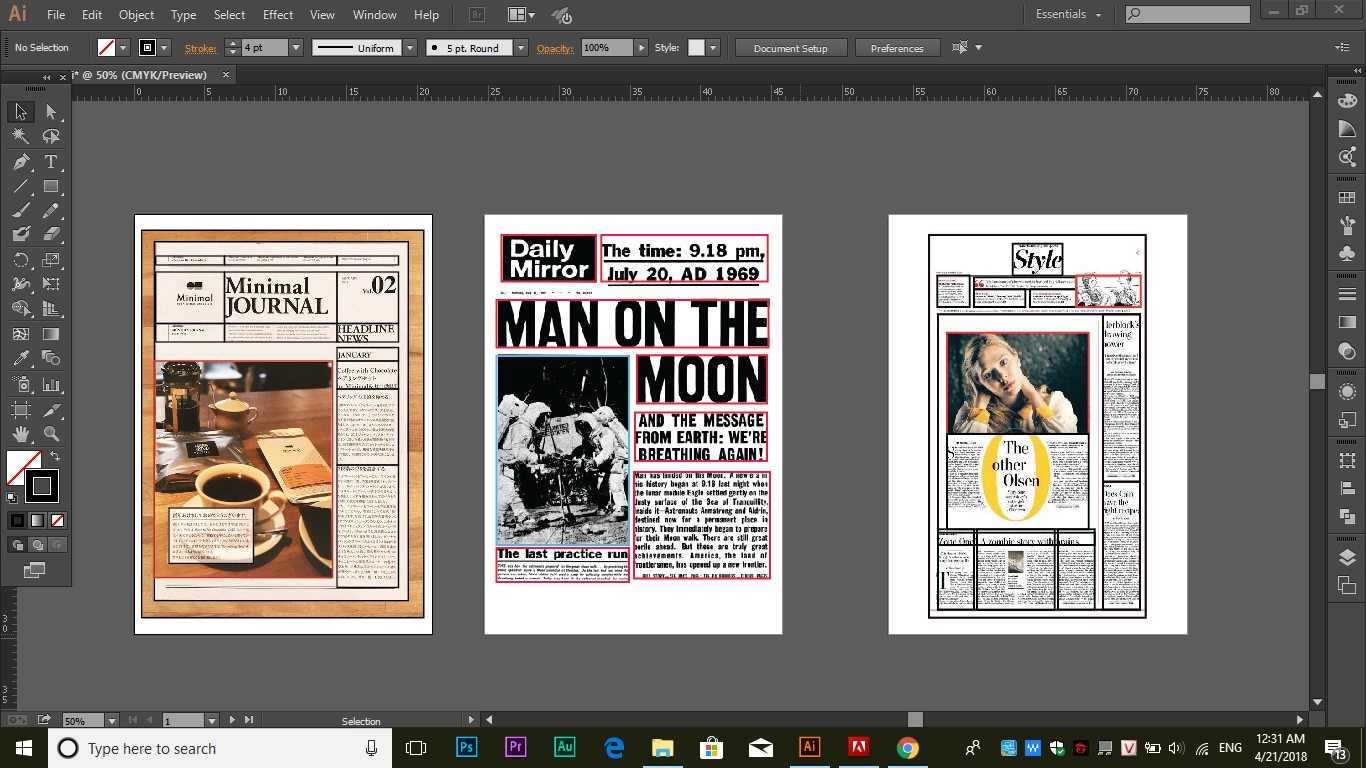Select the Line Segment tool
1366x768 pixels.
21,186
